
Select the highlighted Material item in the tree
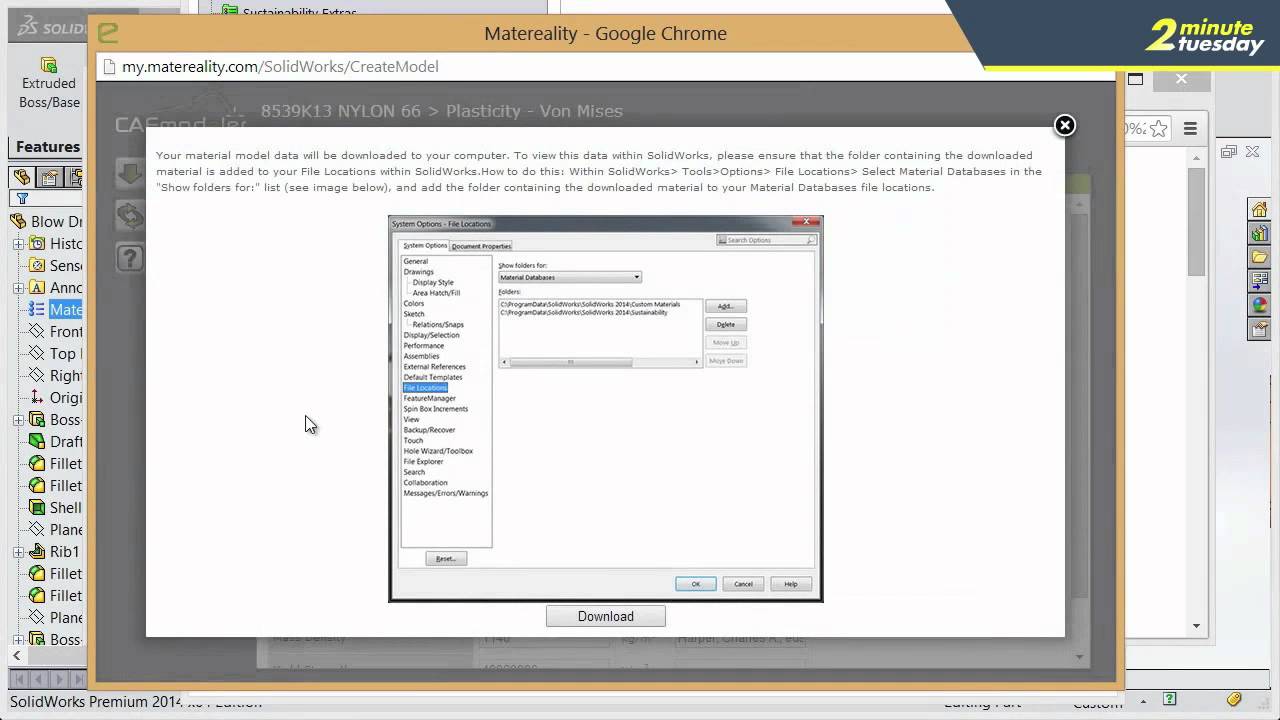[x=56, y=310]
